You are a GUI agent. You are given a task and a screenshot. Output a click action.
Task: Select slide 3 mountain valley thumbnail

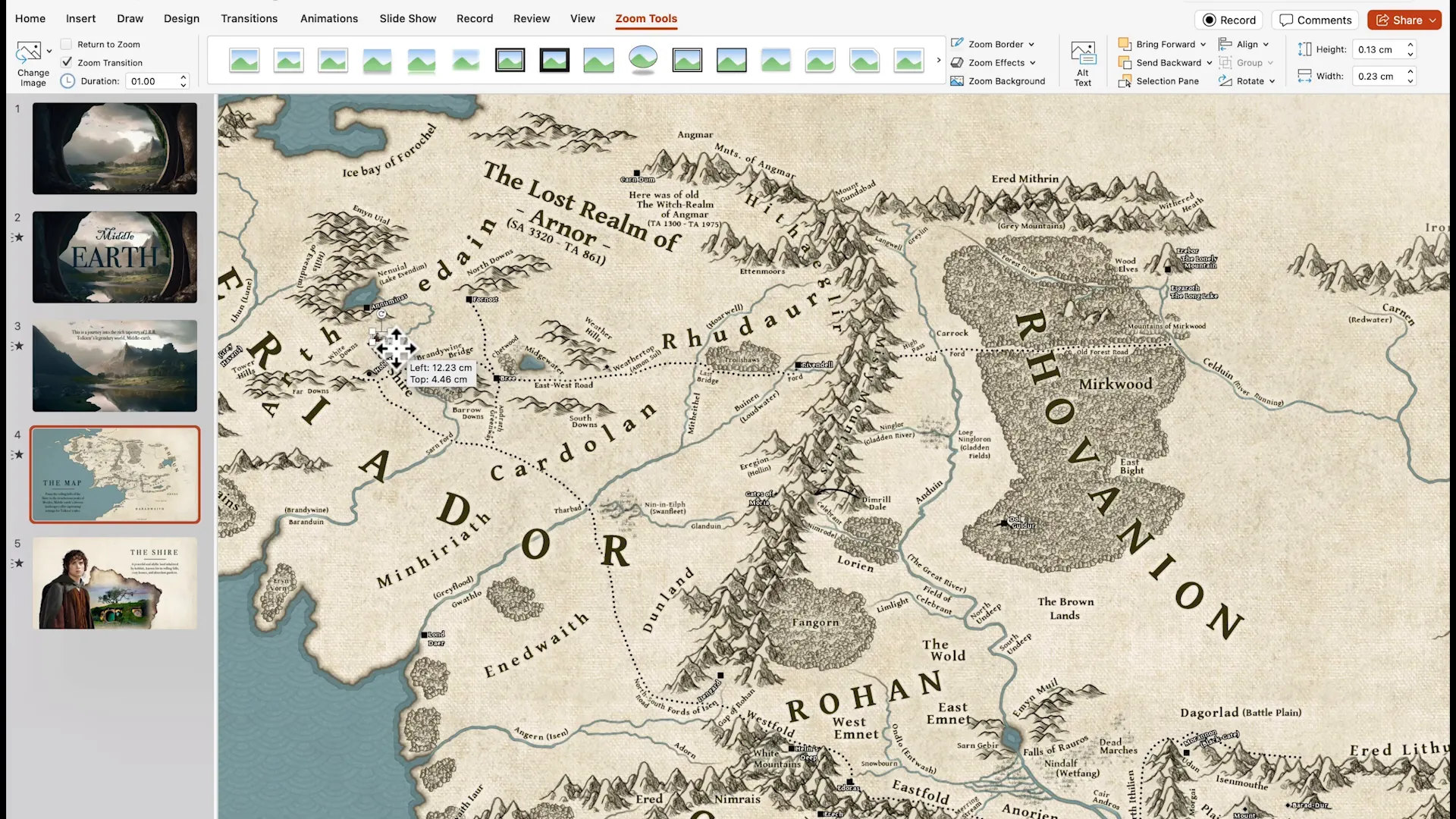(115, 366)
